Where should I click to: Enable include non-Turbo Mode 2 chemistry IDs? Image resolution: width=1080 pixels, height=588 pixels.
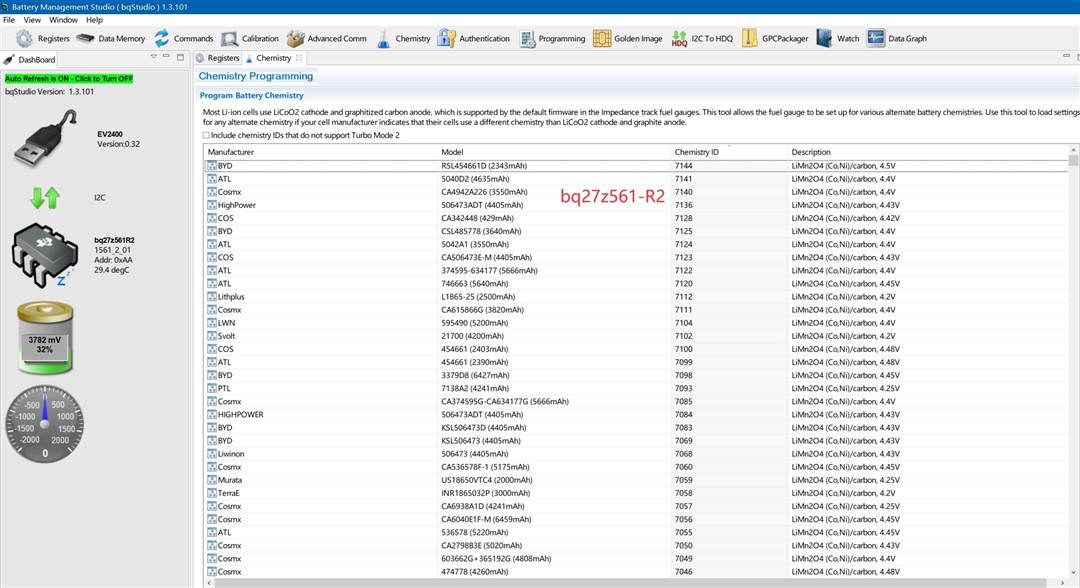tap(206, 136)
